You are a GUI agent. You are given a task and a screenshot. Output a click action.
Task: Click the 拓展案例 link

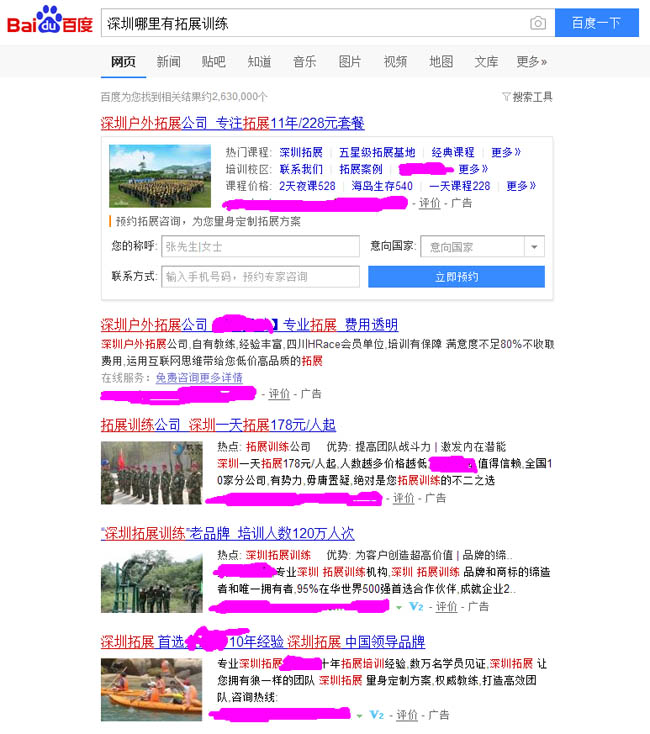361,169
